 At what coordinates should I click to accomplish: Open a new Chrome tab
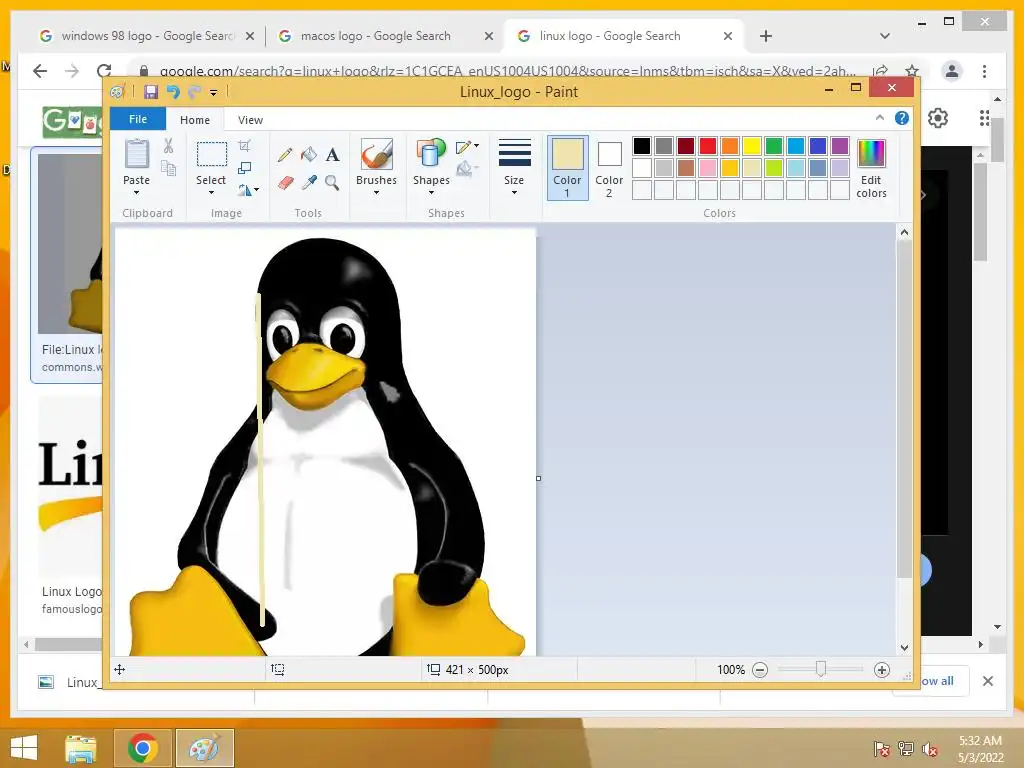tap(766, 36)
